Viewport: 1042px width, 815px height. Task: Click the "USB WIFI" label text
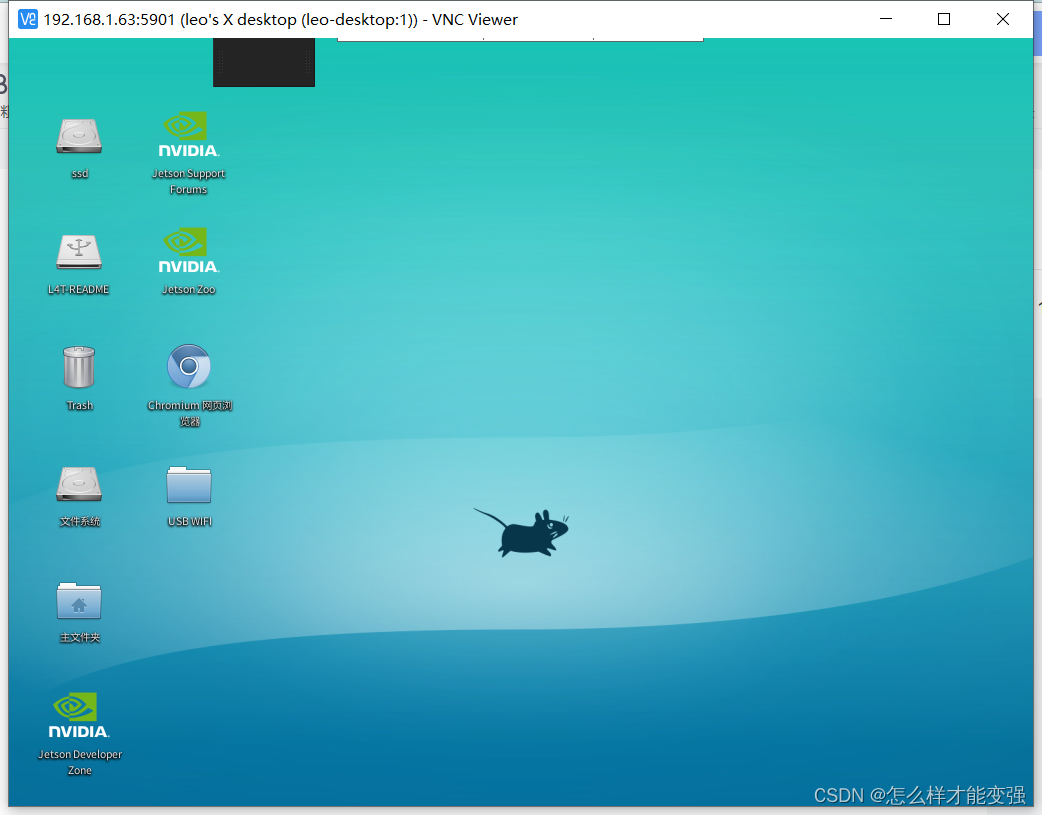189,522
